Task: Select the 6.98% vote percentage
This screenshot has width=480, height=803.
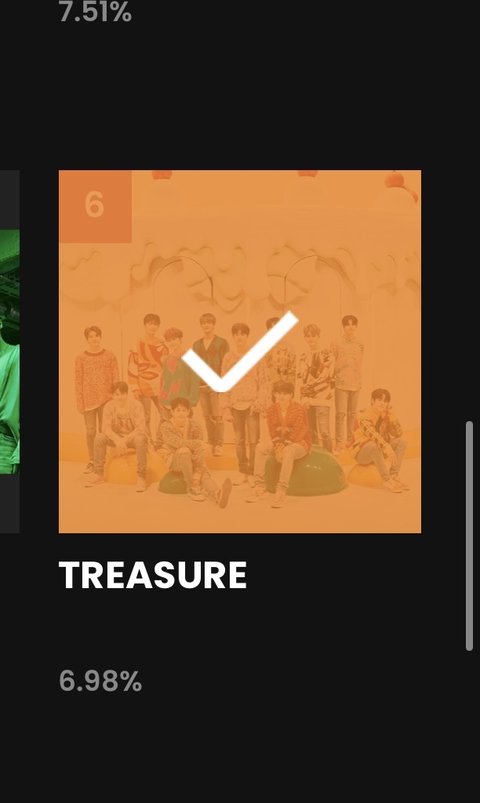Action: [100, 681]
